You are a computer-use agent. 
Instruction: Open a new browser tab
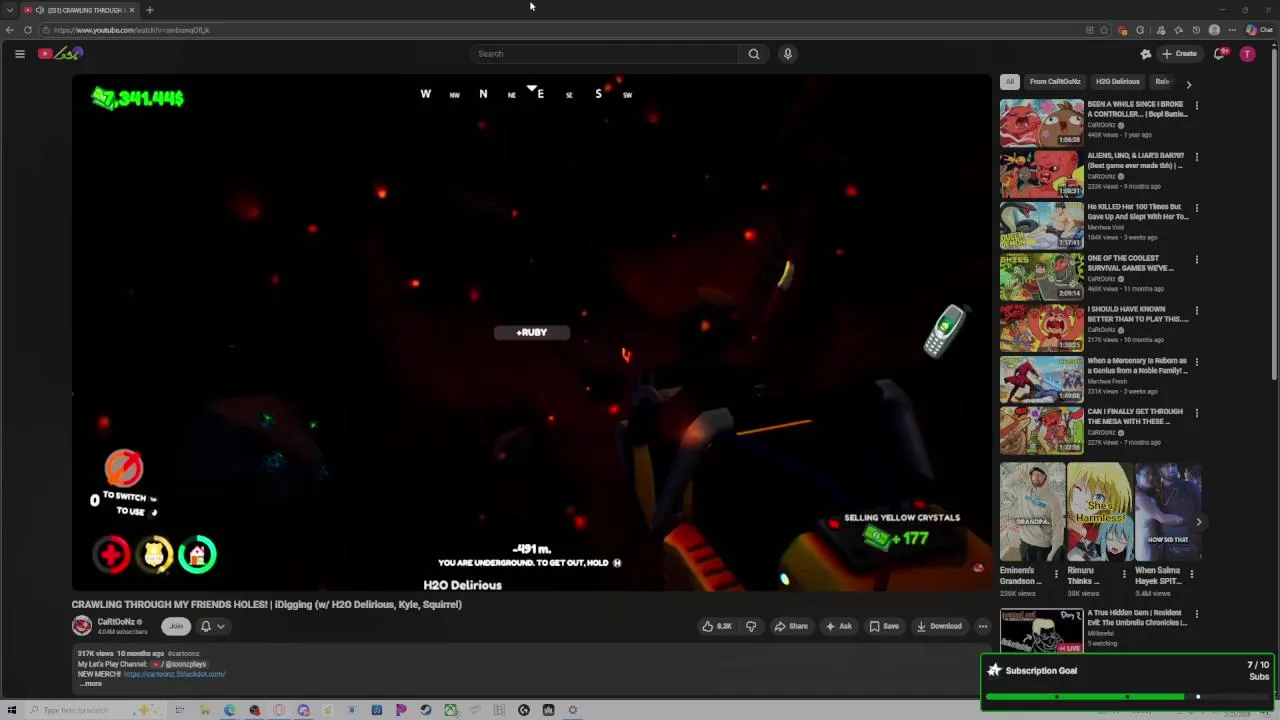(150, 10)
